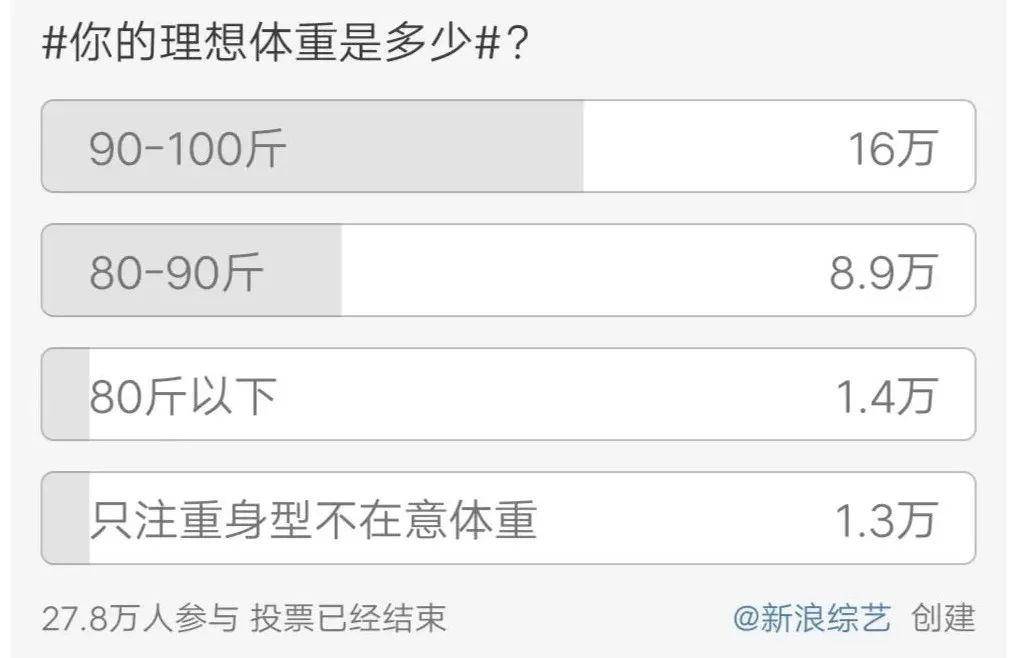Open the @新浪综艺 profile link
This screenshot has height=658, width=1011.
[x=811, y=619]
